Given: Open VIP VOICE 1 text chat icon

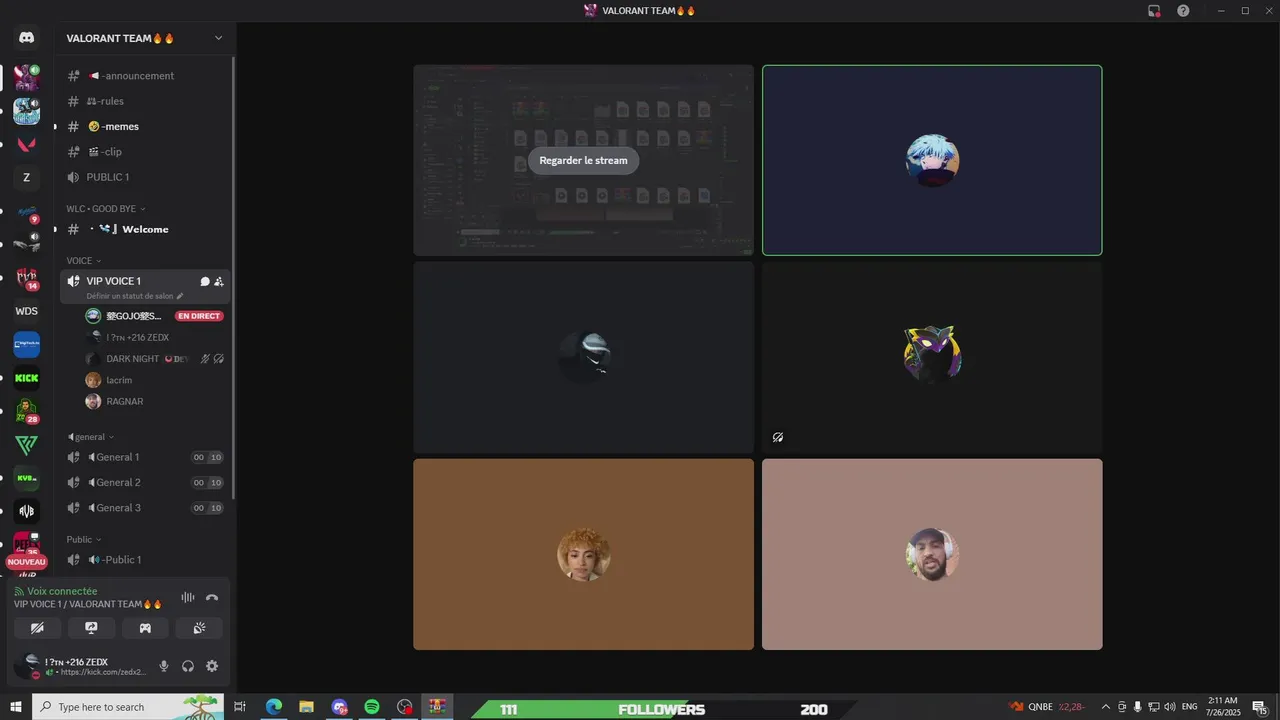Looking at the screenshot, I should pyautogui.click(x=205, y=282).
